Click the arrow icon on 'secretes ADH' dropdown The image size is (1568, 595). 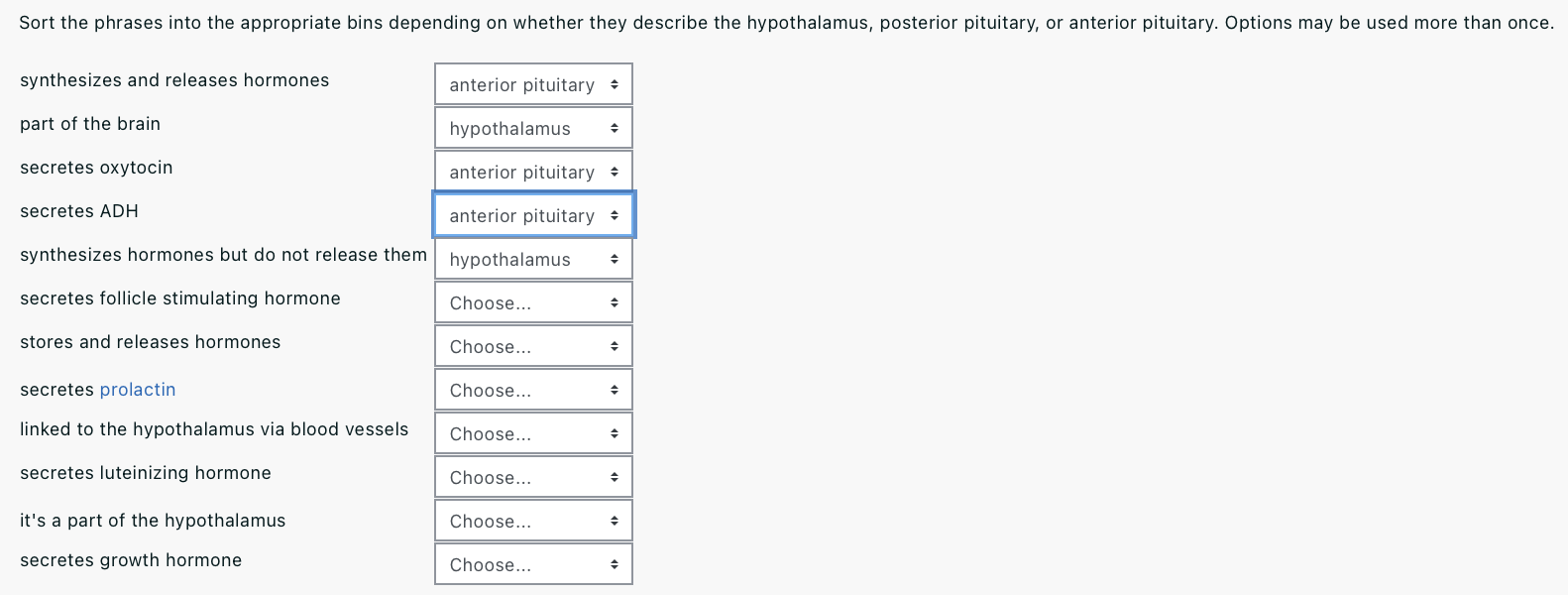615,215
